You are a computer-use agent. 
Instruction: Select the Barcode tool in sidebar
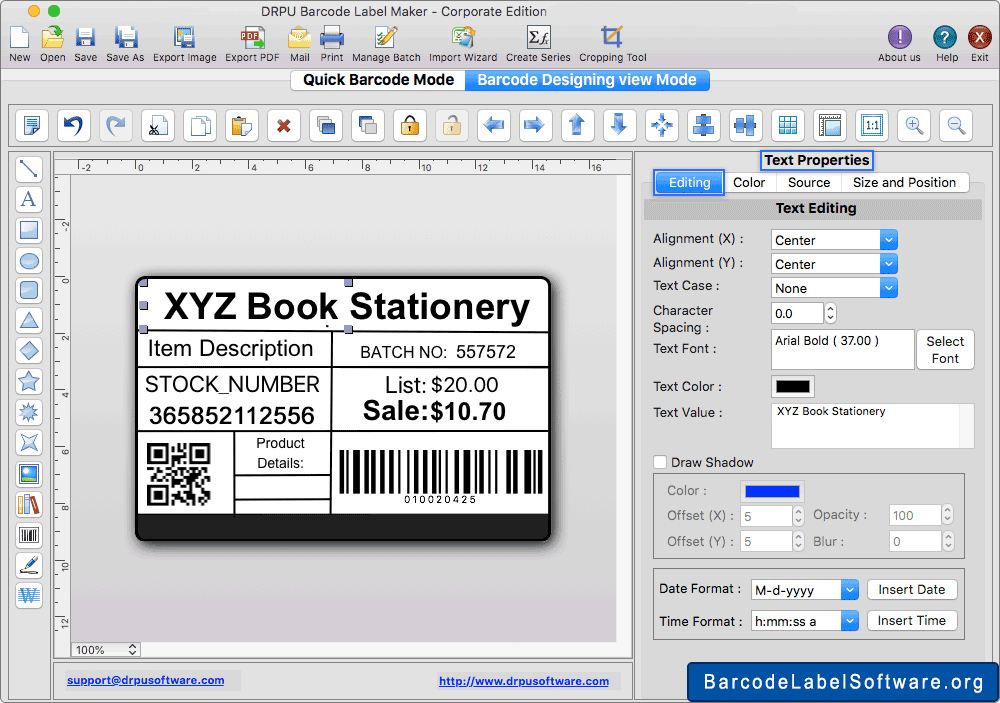(x=29, y=535)
